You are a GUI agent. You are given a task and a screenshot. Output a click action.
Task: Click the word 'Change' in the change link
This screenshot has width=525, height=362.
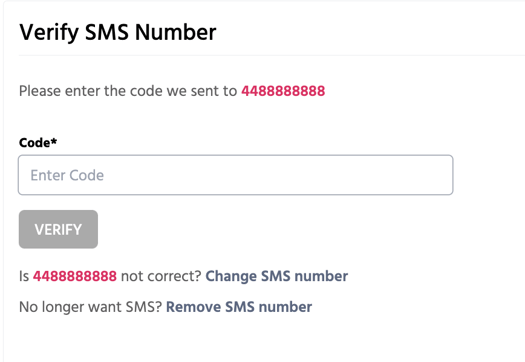[231, 277]
